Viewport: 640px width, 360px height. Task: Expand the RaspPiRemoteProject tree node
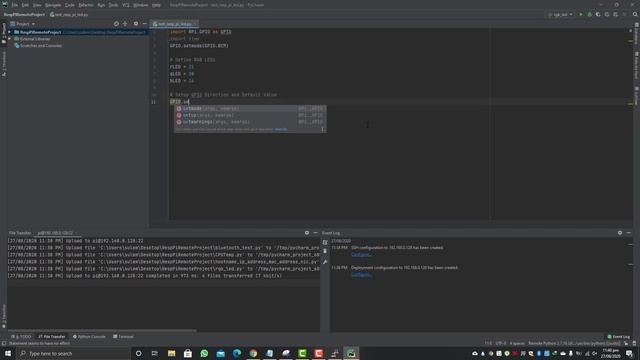10,32
